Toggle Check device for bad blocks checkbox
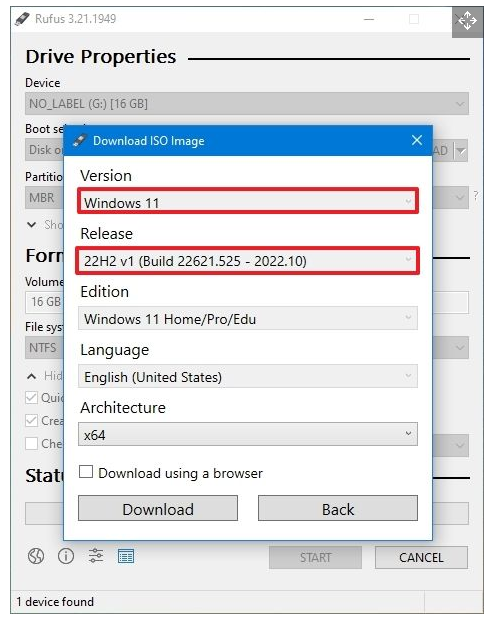495x629 pixels. (31, 443)
